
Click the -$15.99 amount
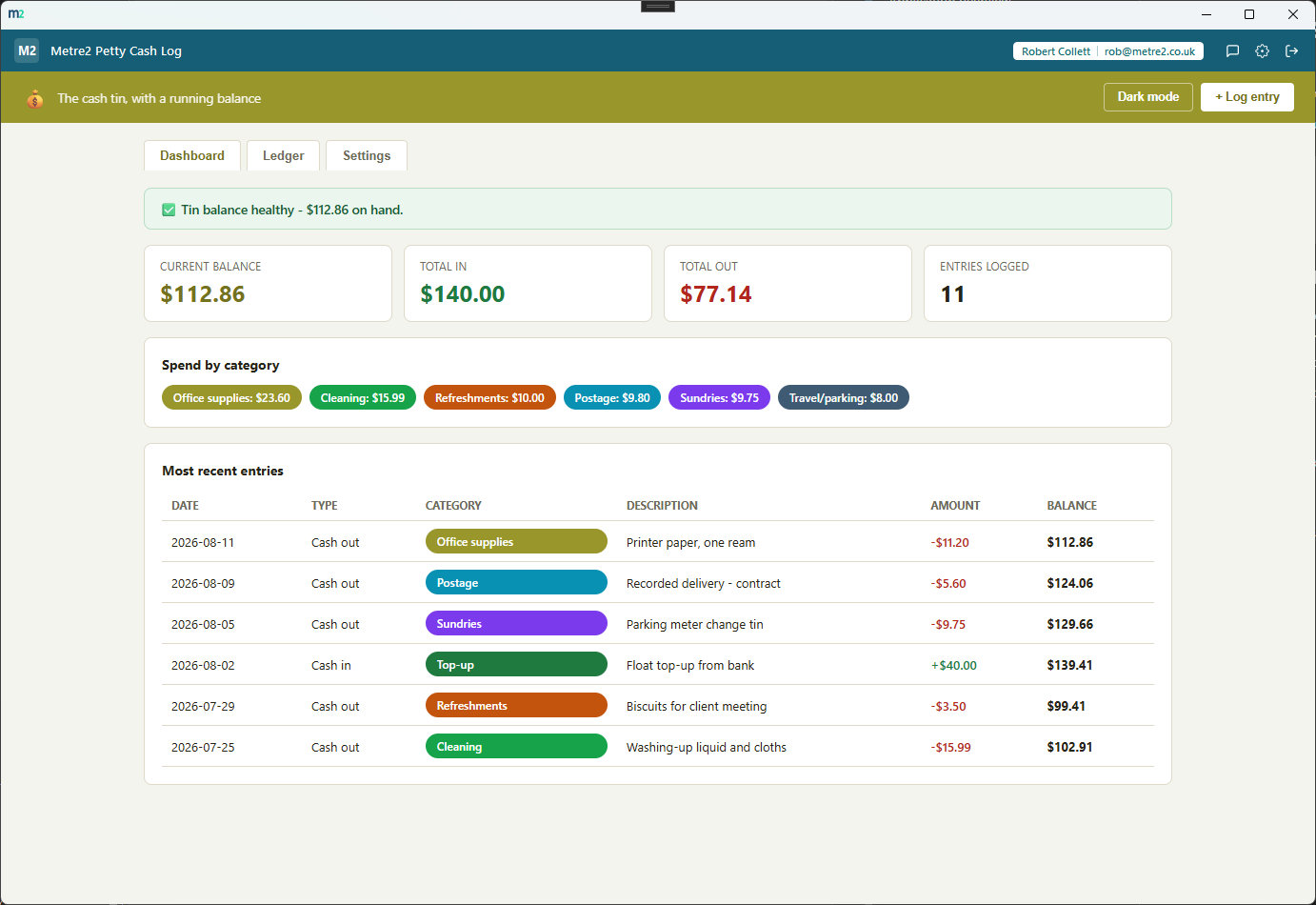tap(950, 747)
